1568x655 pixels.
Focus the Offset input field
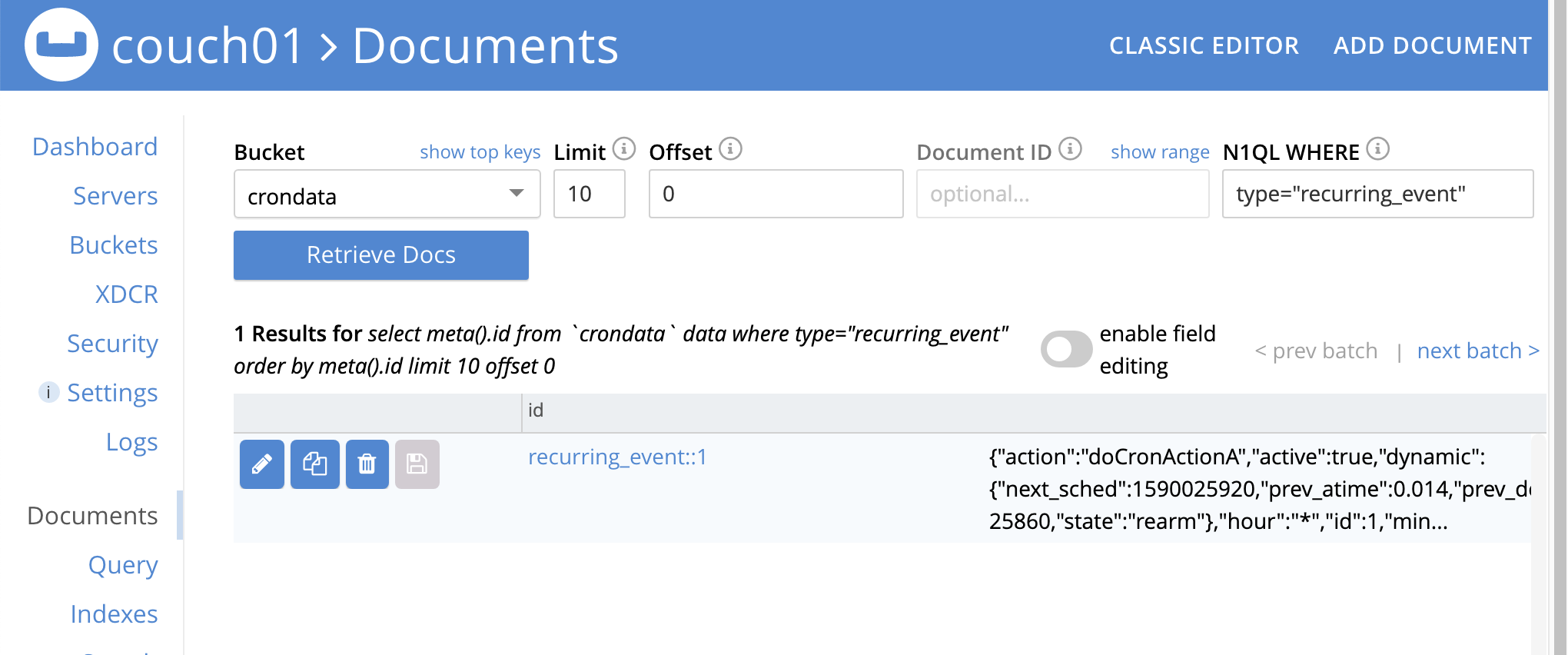pyautogui.click(x=776, y=194)
